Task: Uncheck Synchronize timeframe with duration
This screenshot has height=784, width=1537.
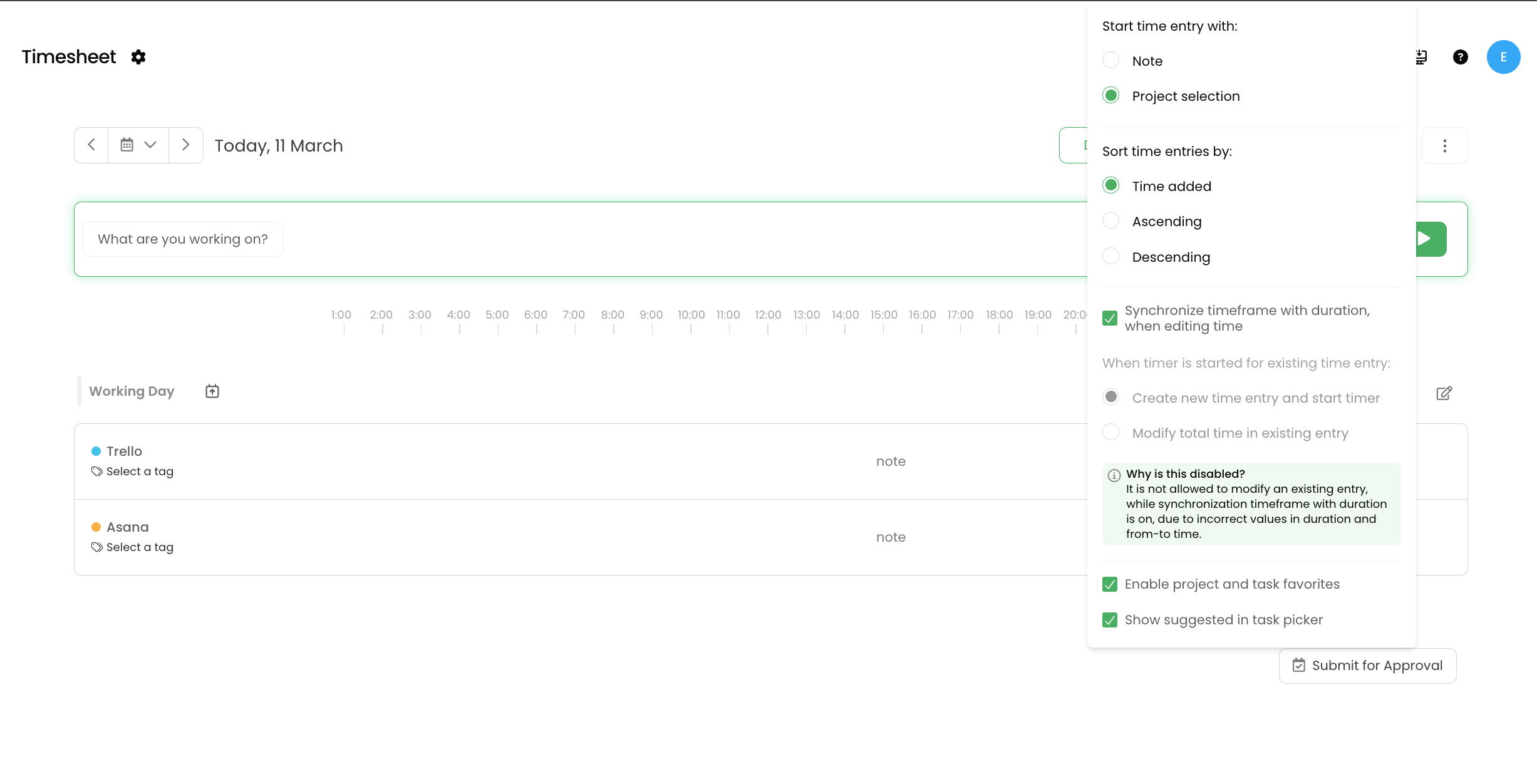Action: coord(1110,318)
